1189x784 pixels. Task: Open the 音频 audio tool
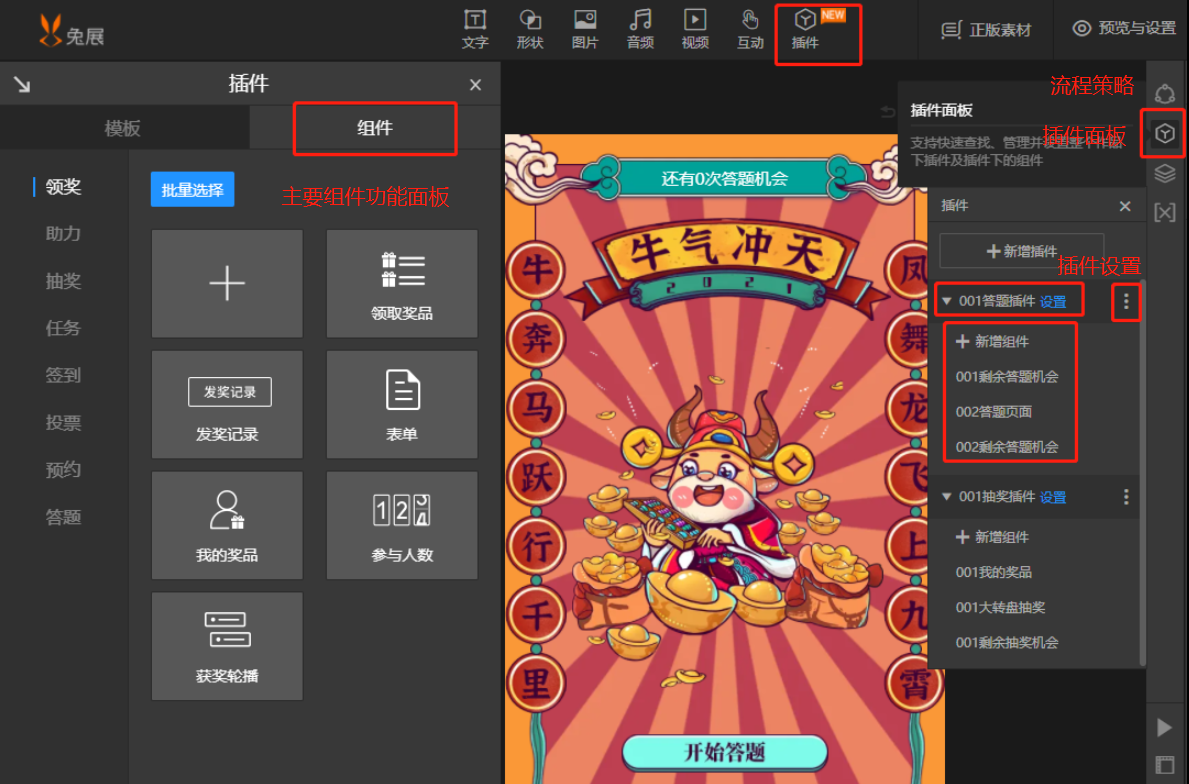click(x=640, y=30)
